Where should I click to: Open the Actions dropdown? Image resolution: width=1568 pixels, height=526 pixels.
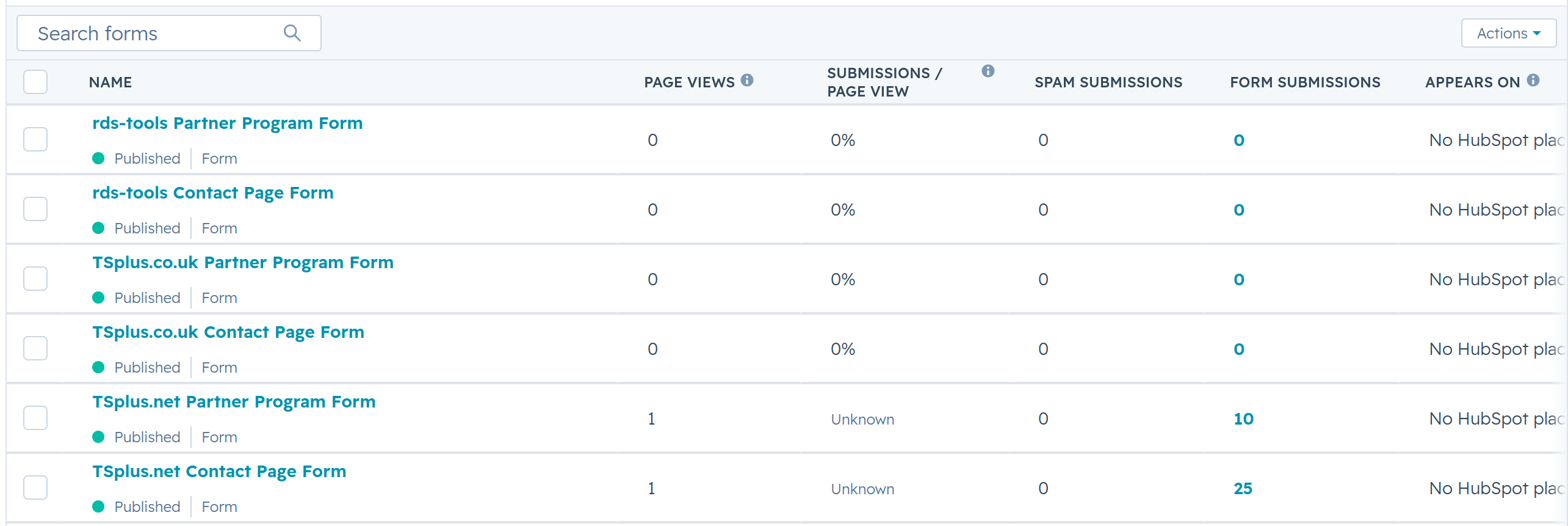pos(1508,33)
